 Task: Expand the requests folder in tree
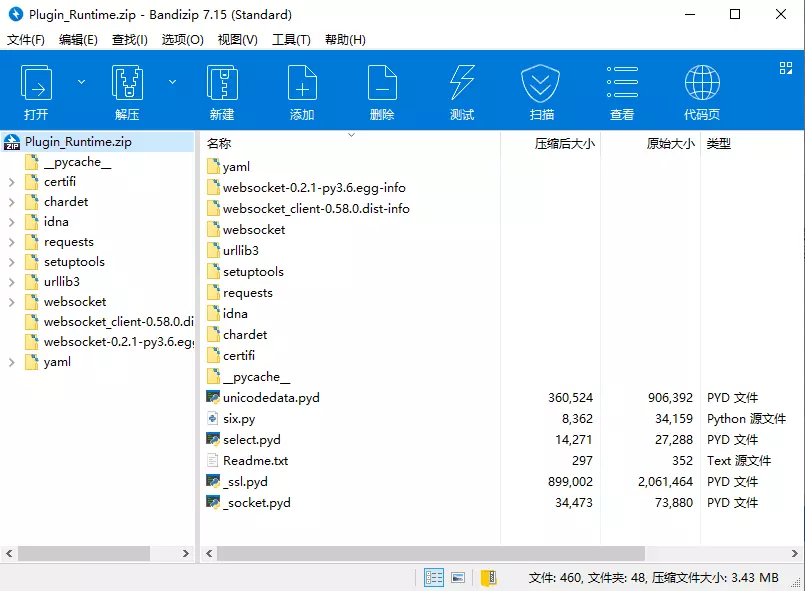pyautogui.click(x=12, y=242)
